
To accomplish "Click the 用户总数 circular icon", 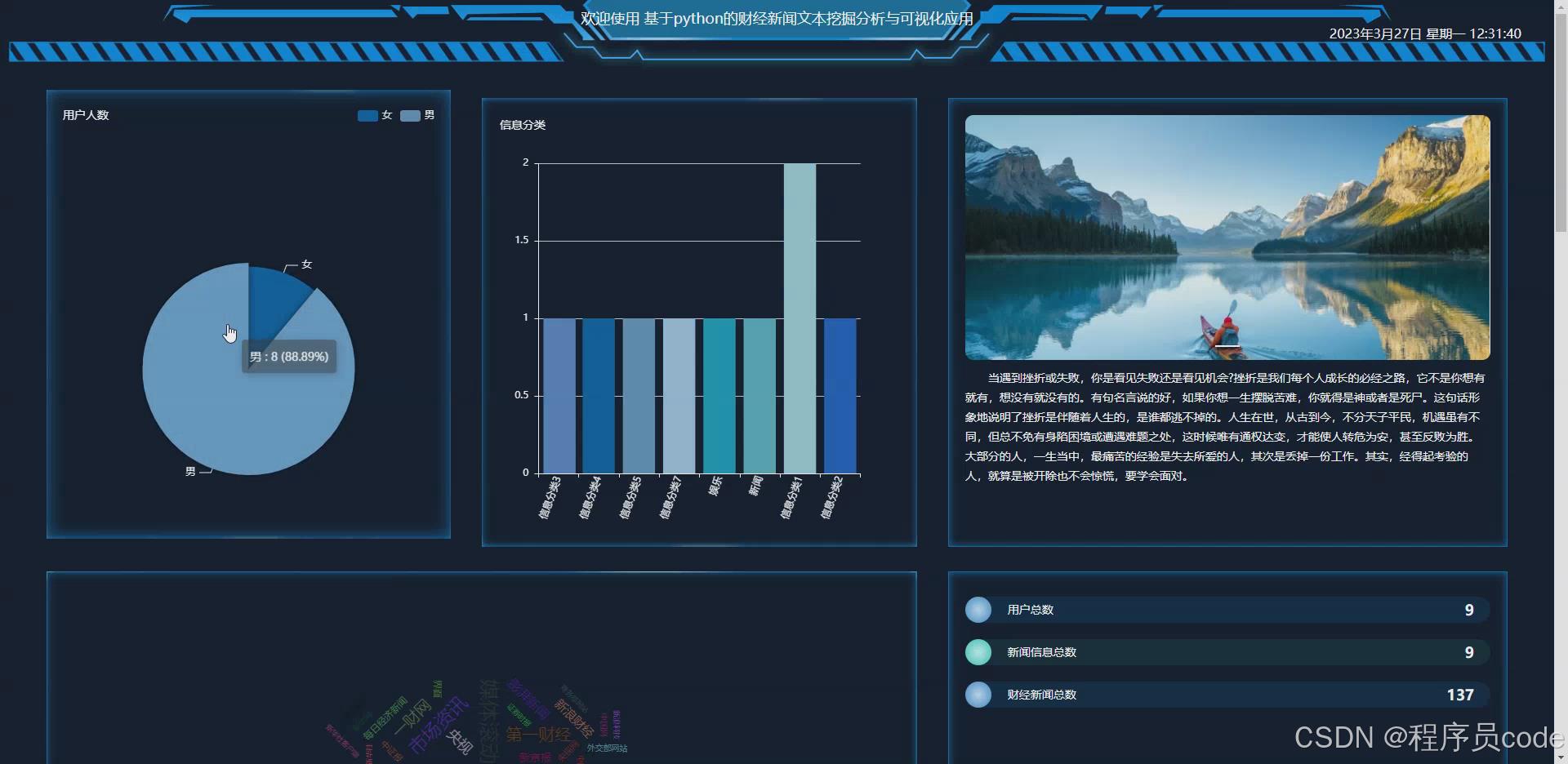I will point(978,610).
